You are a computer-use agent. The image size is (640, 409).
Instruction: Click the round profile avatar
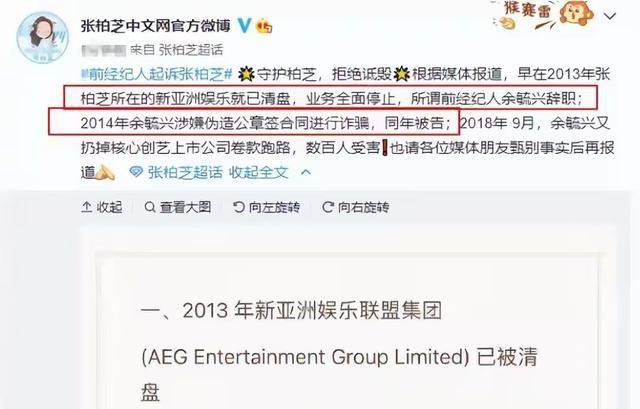click(x=42, y=37)
